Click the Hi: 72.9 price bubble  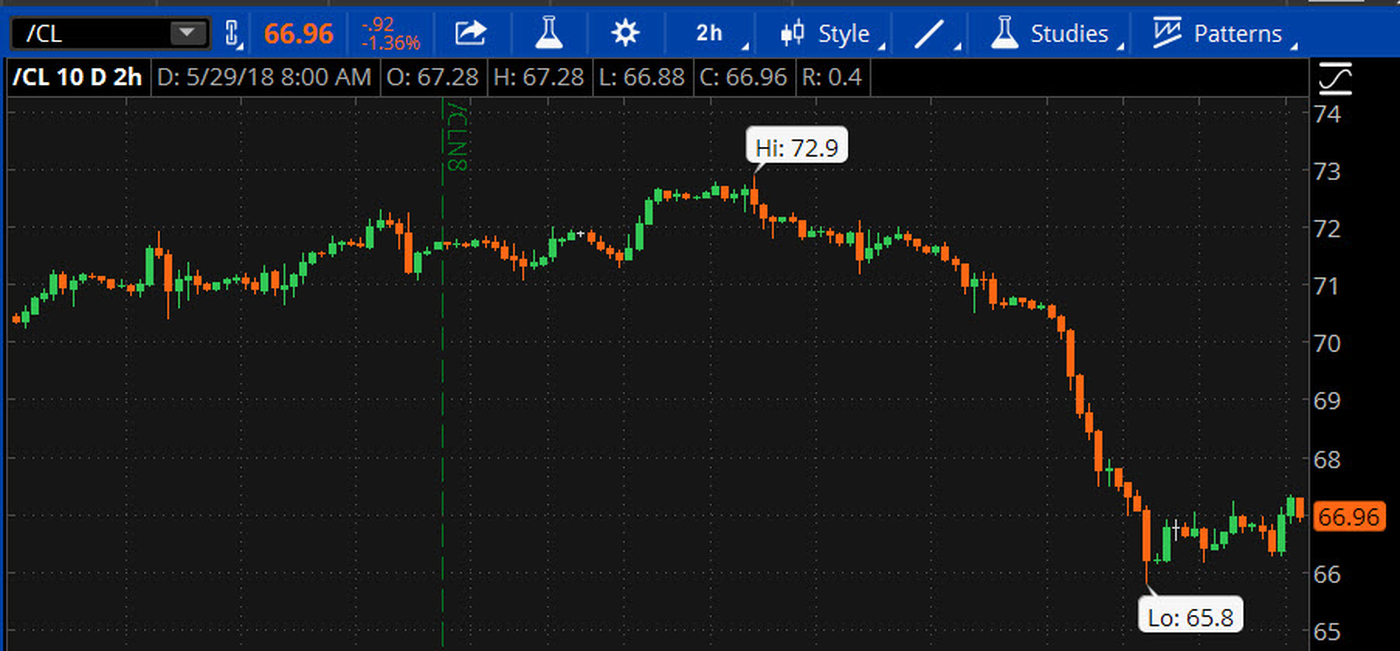pos(796,148)
